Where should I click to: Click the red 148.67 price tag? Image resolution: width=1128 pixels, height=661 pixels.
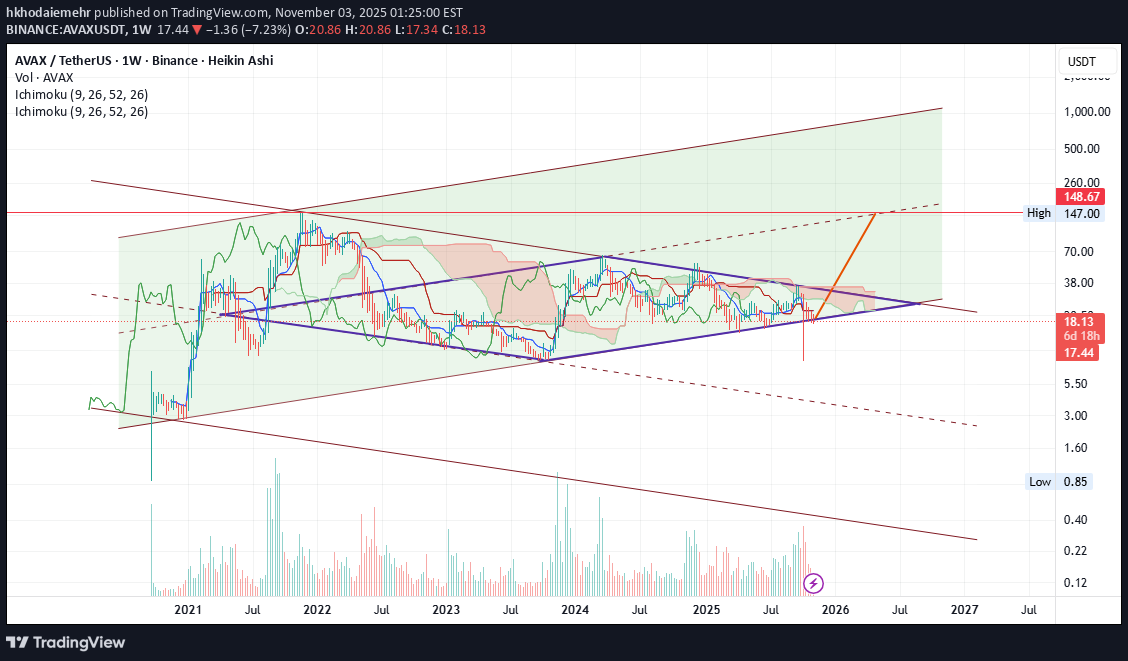pos(1082,197)
